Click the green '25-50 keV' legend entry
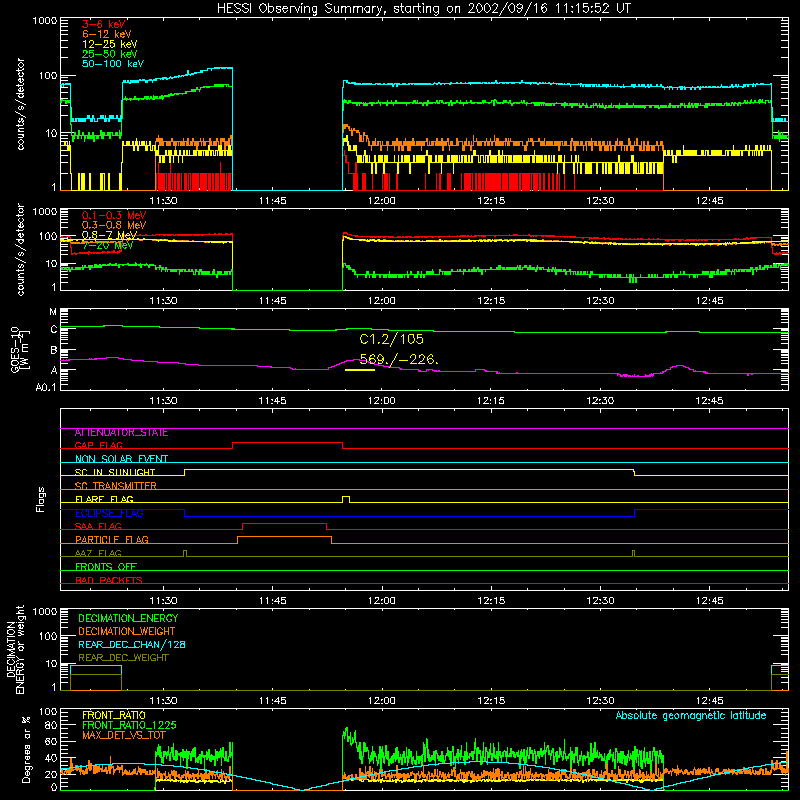 (x=110, y=54)
